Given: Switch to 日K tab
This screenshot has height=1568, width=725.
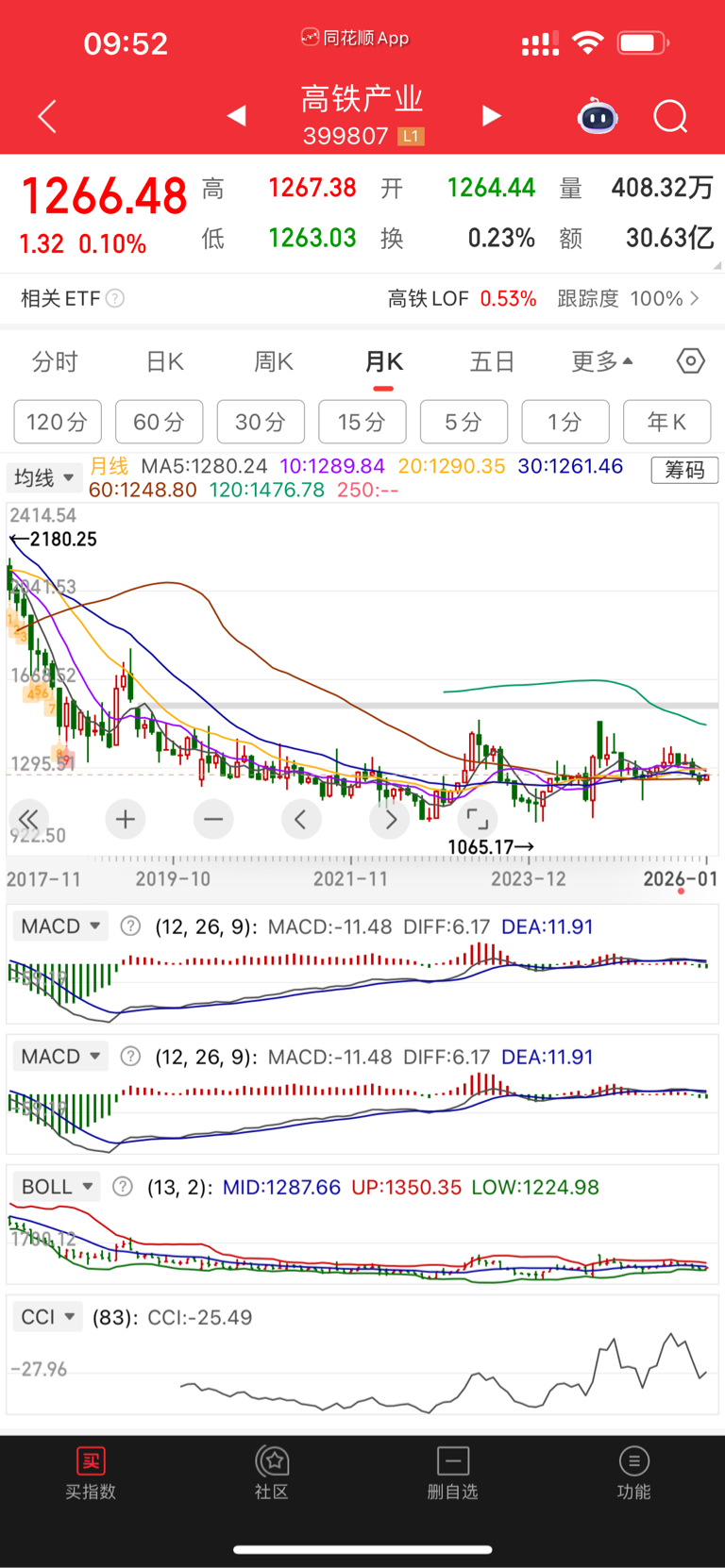Looking at the screenshot, I should point(165,361).
